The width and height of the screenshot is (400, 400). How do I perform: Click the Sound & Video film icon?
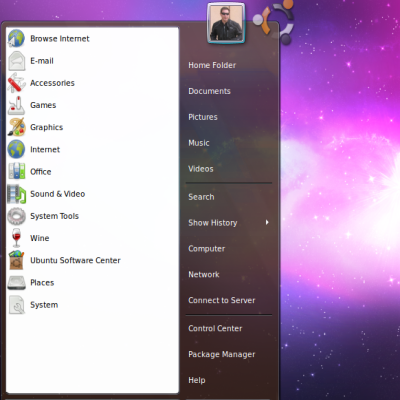(x=16, y=194)
